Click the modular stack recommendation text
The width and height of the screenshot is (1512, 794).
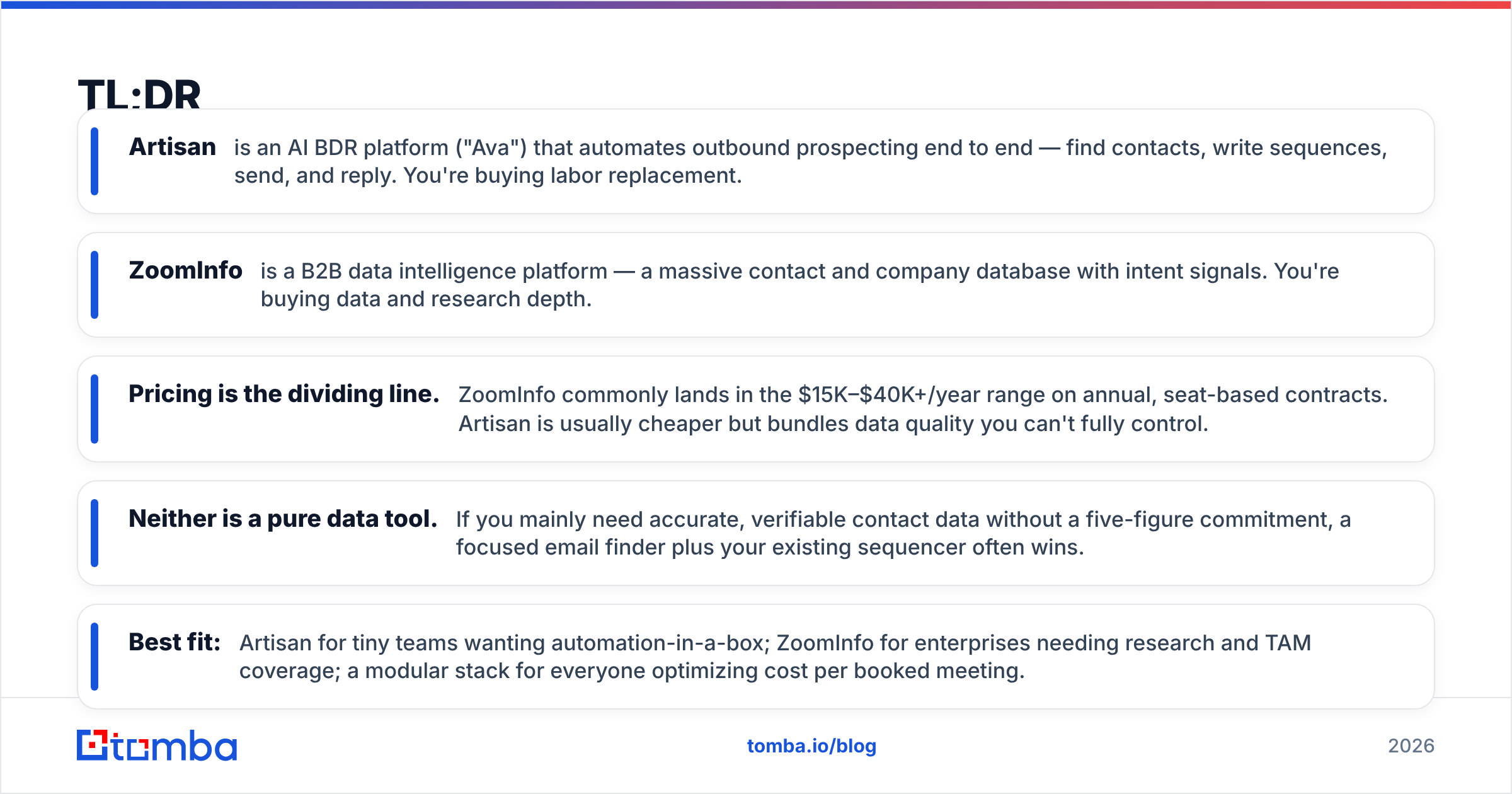click(685, 670)
